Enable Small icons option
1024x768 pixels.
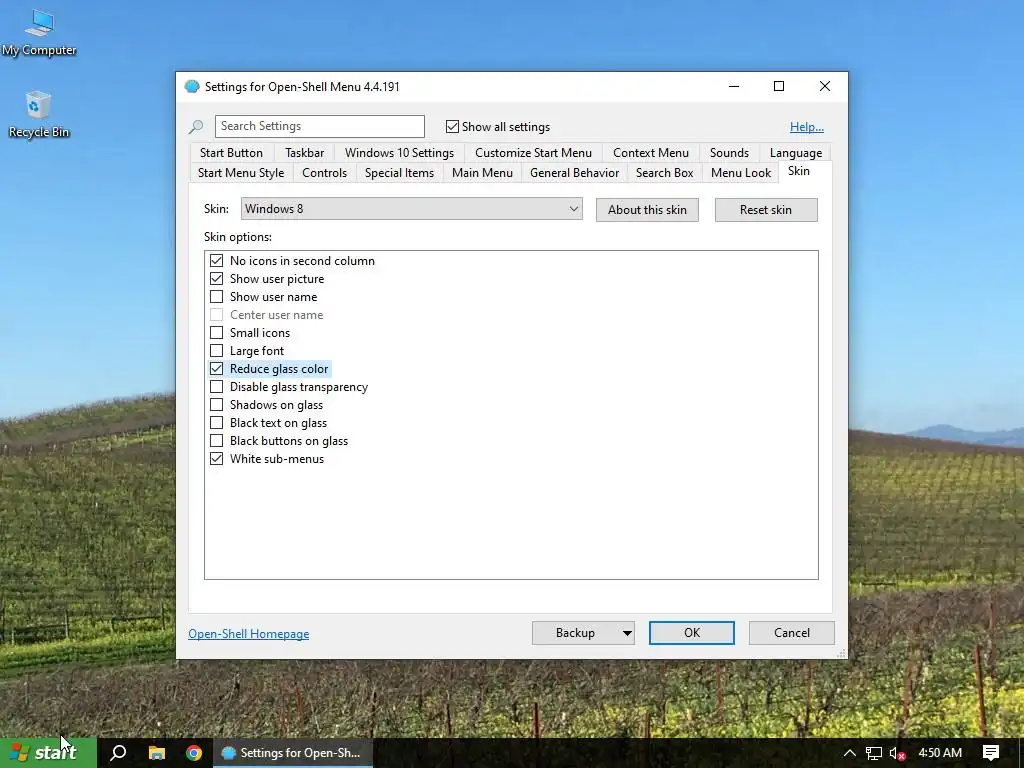pyautogui.click(x=216, y=332)
